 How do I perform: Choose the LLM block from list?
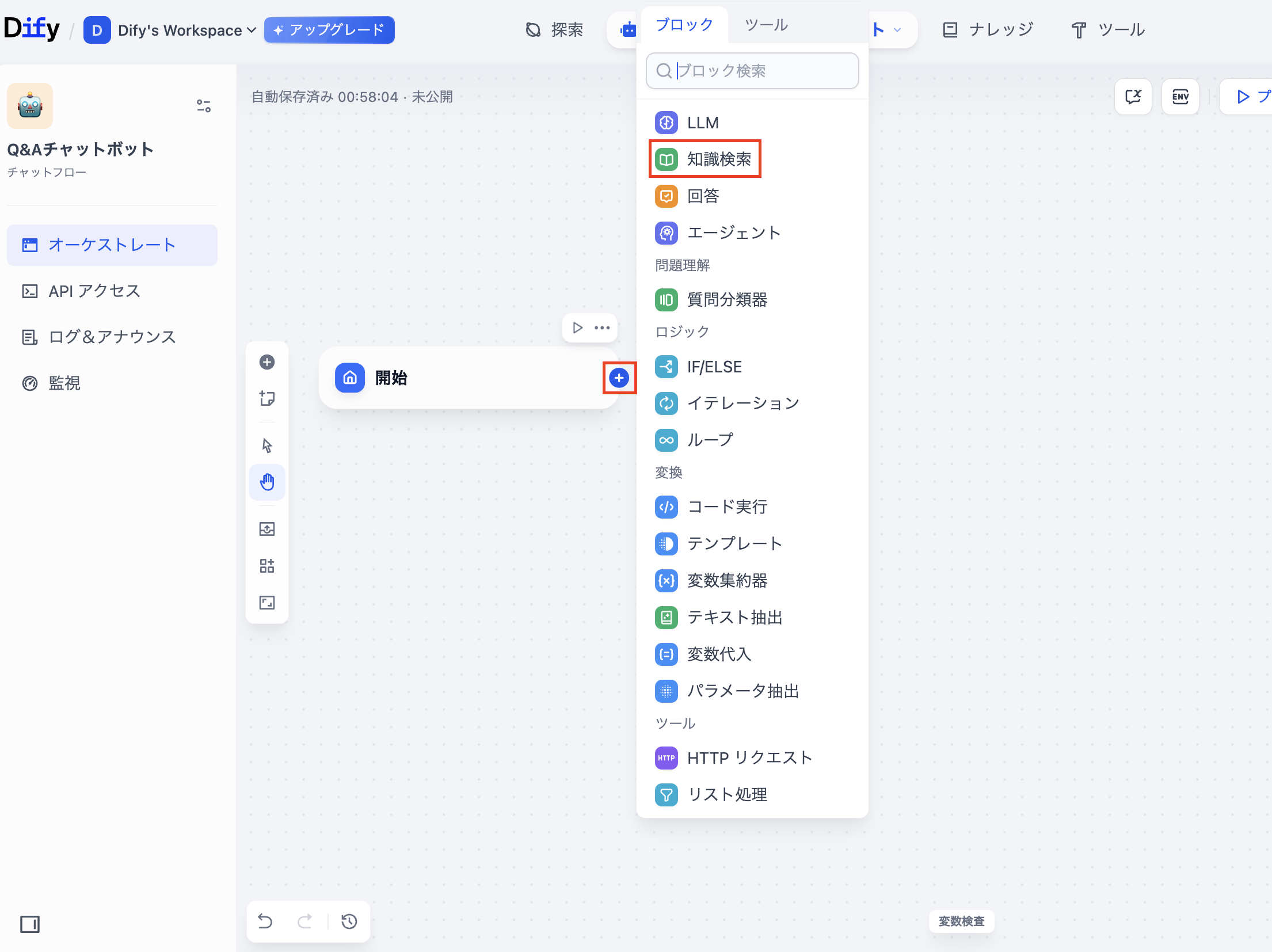pyautogui.click(x=702, y=123)
